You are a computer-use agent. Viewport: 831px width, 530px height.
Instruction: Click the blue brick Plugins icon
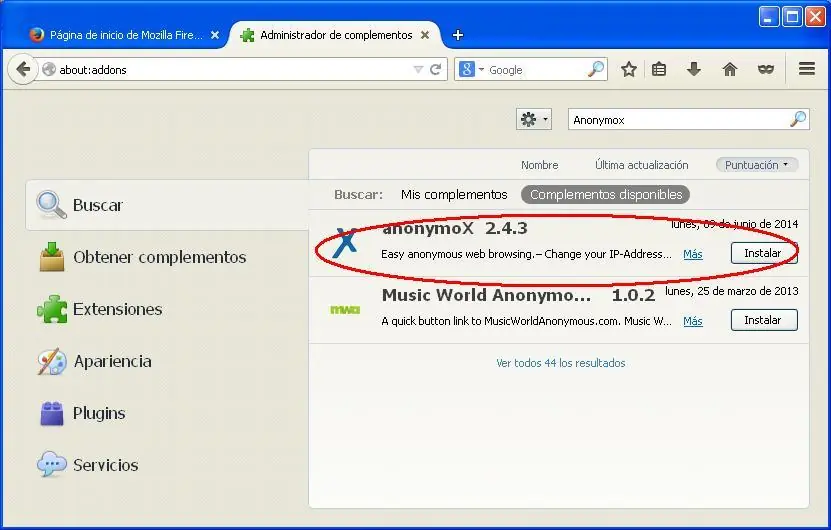click(52, 413)
